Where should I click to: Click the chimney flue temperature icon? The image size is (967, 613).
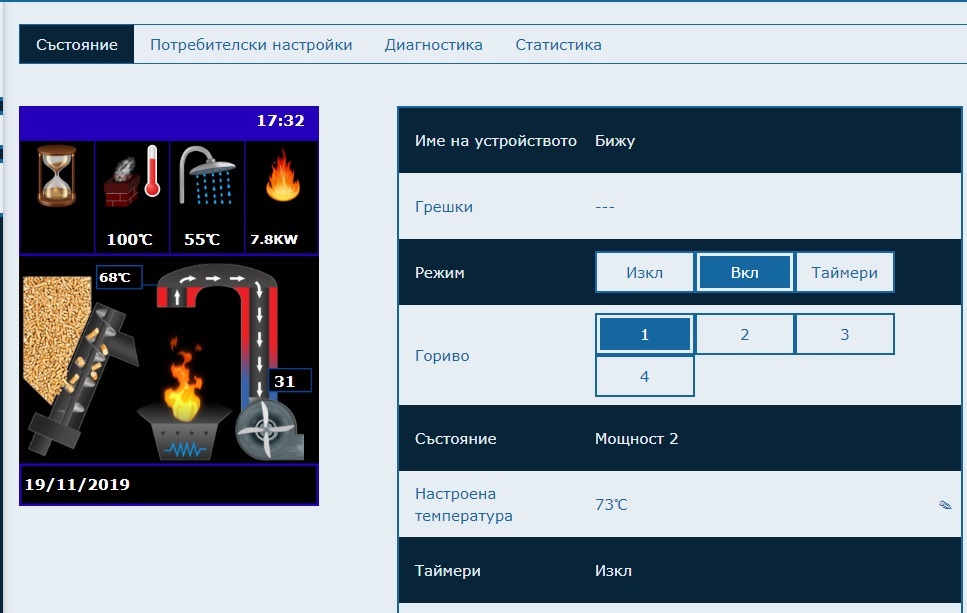(x=132, y=178)
